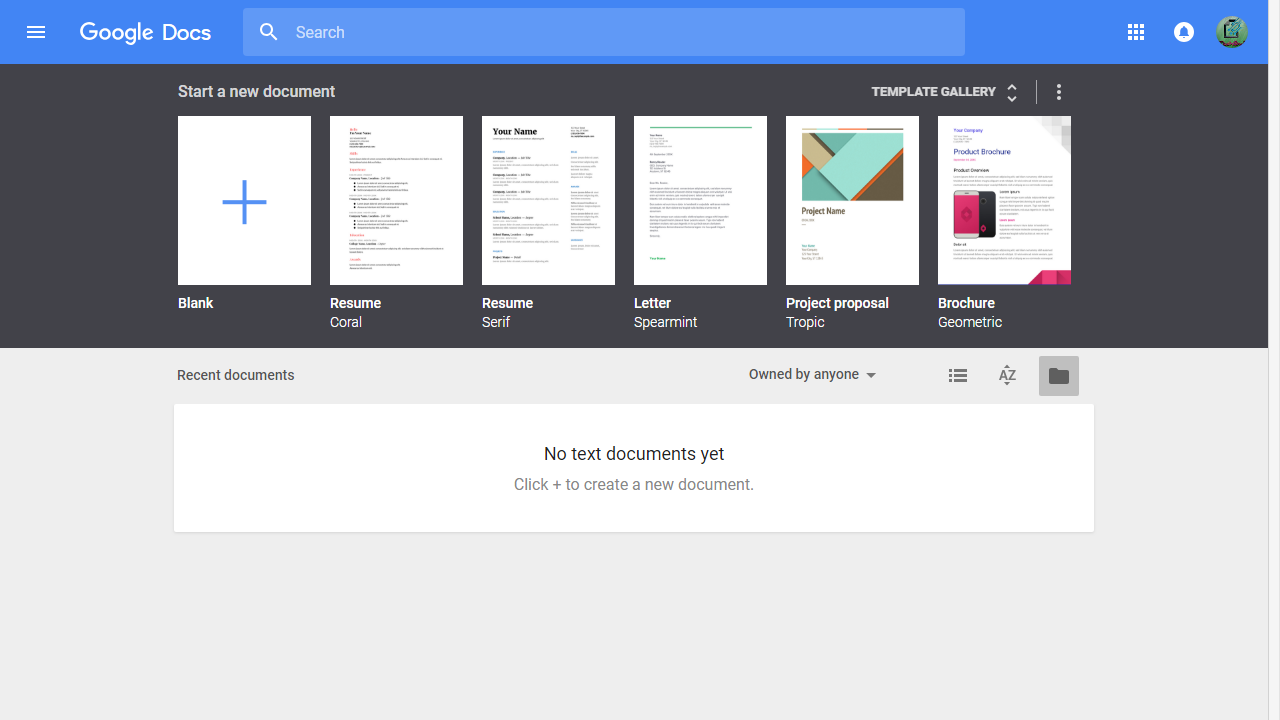Click the Tropic template label
Viewport: 1280px width, 720px height.
click(x=805, y=322)
